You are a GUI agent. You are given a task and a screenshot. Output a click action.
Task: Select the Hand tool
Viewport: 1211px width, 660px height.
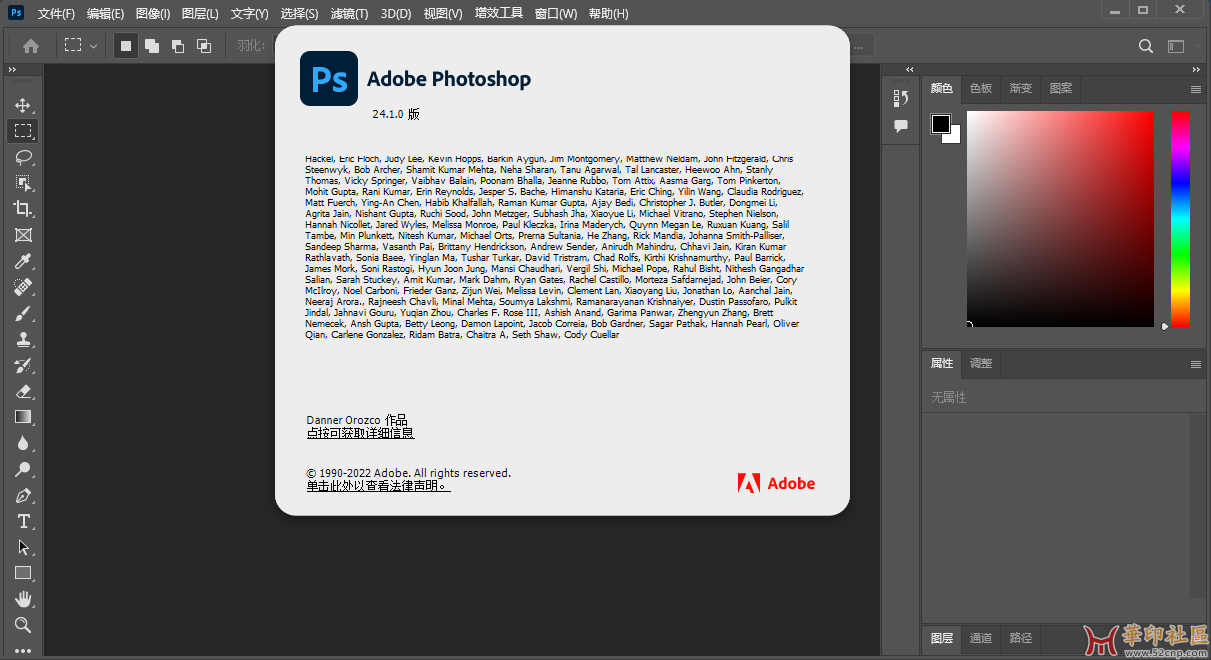[x=22, y=599]
